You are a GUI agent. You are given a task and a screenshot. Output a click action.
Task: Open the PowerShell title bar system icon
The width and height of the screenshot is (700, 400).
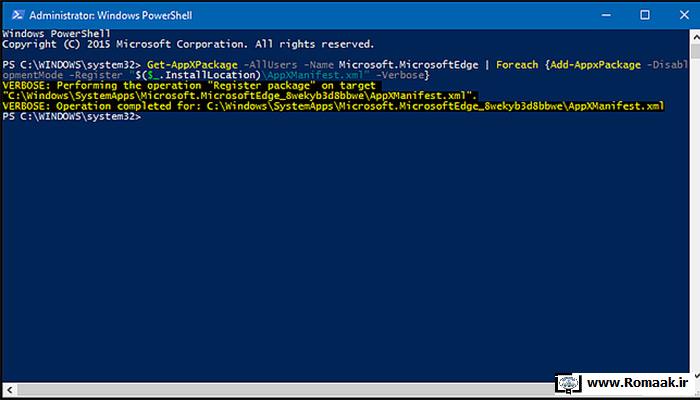(17, 15)
